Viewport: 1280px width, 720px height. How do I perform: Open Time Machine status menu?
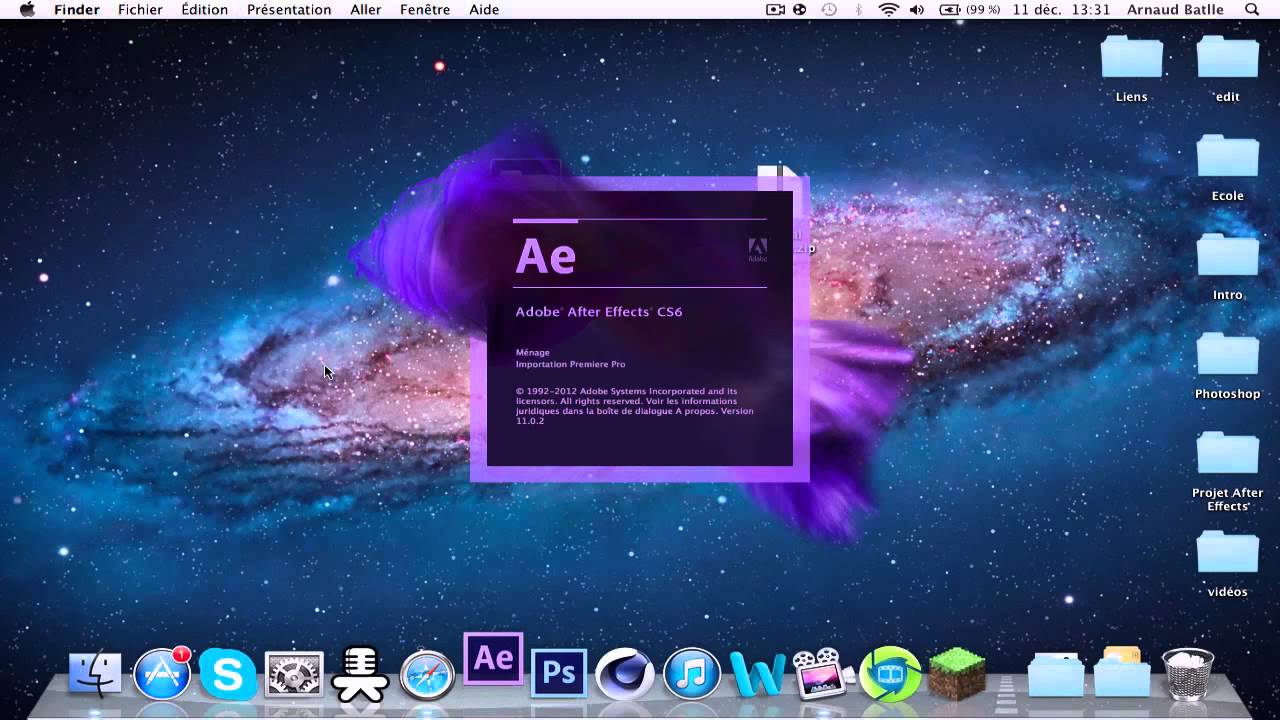coord(829,10)
